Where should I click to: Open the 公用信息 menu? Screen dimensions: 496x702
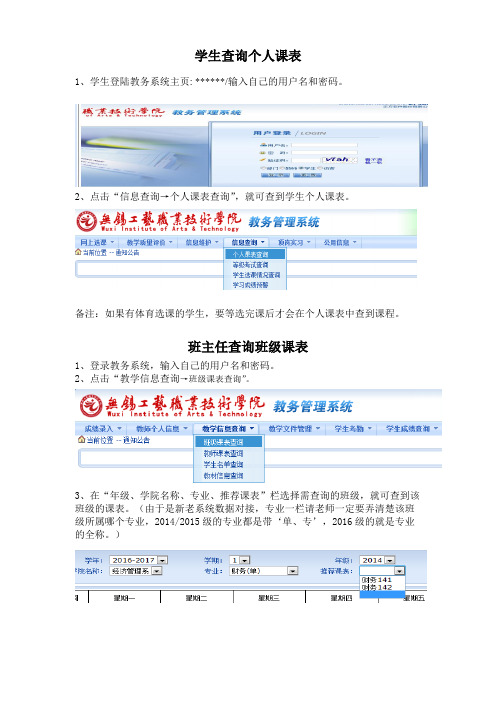(340, 242)
